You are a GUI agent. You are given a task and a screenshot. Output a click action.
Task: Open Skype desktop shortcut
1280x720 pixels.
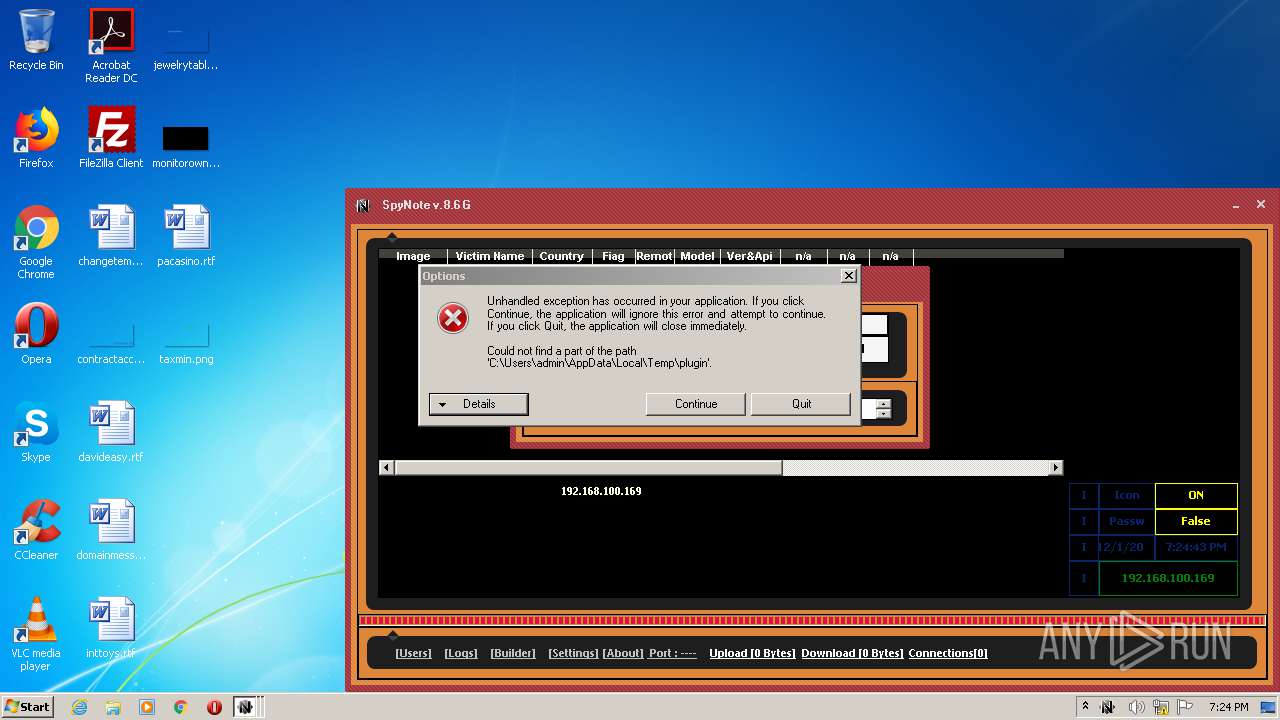tap(36, 432)
